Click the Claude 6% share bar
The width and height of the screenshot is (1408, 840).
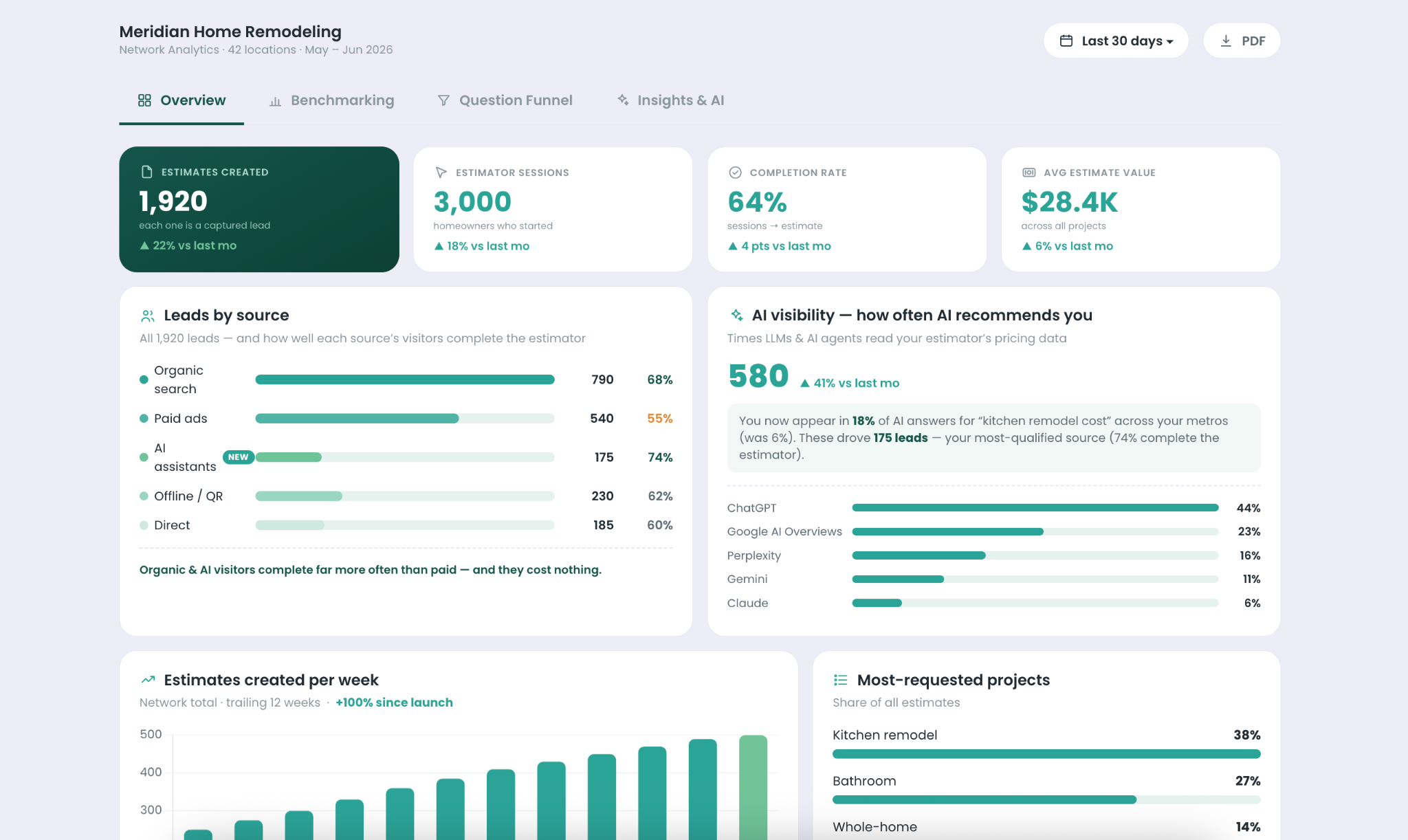tap(1035, 603)
